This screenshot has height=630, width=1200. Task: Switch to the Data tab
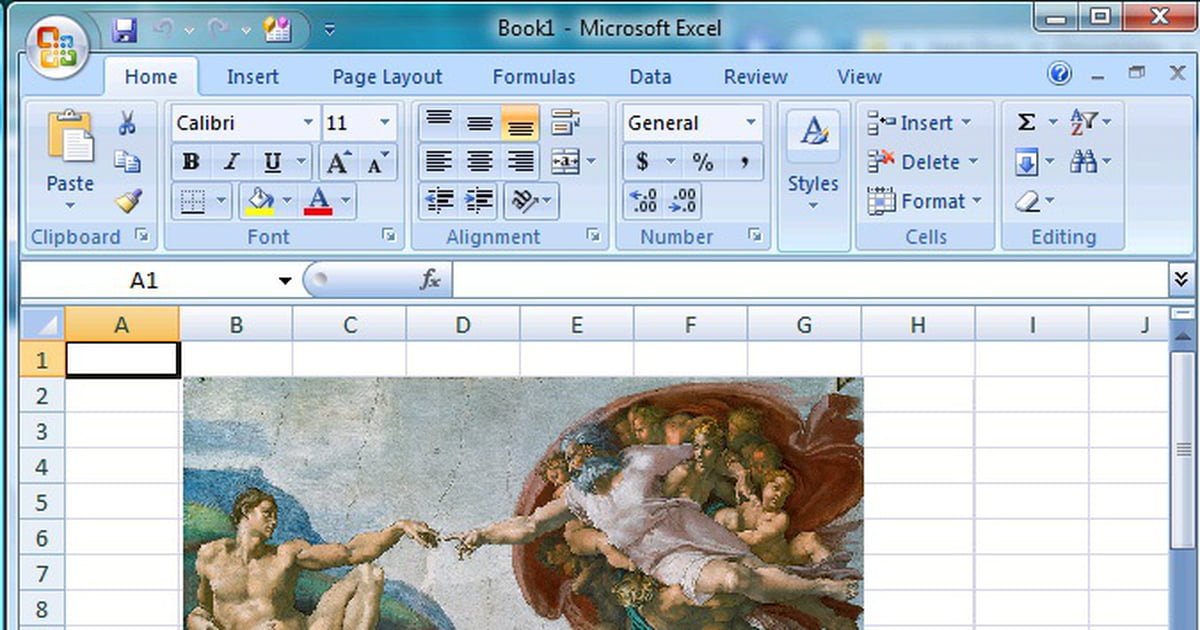[x=650, y=77]
